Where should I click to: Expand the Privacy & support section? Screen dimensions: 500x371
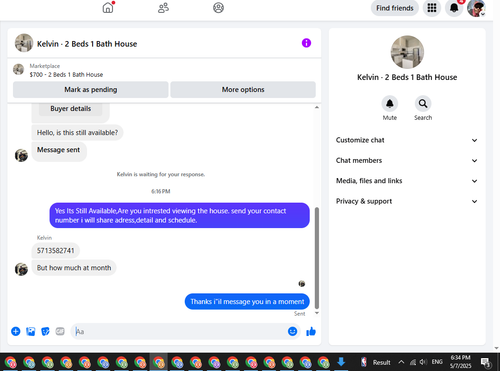[407, 201]
